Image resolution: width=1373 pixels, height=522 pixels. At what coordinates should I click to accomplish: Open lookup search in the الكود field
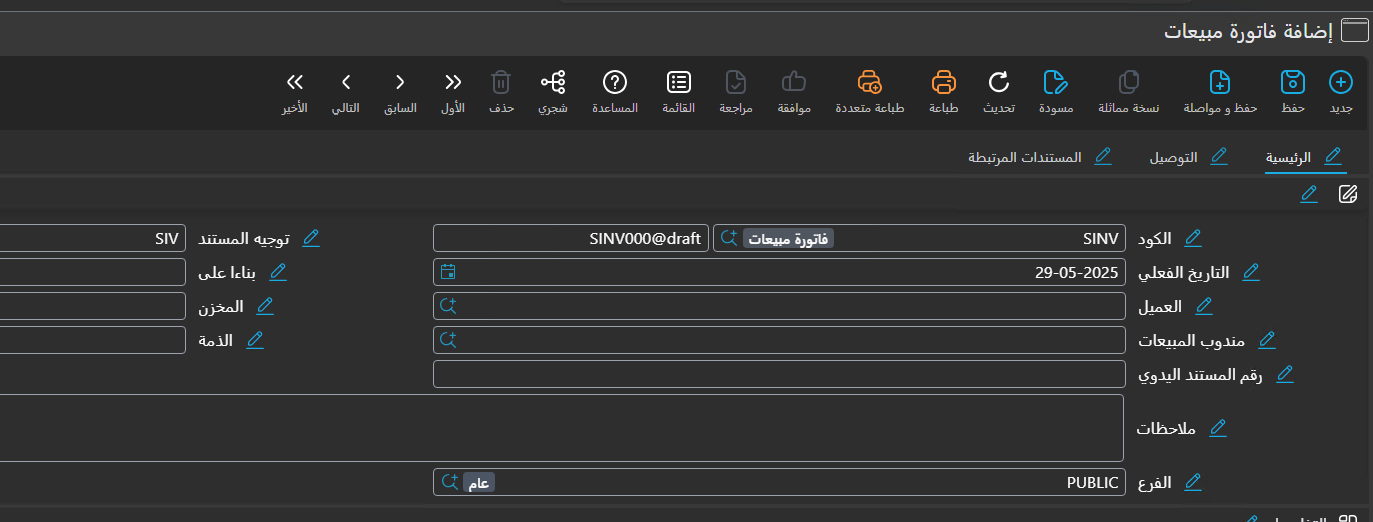[728, 238]
